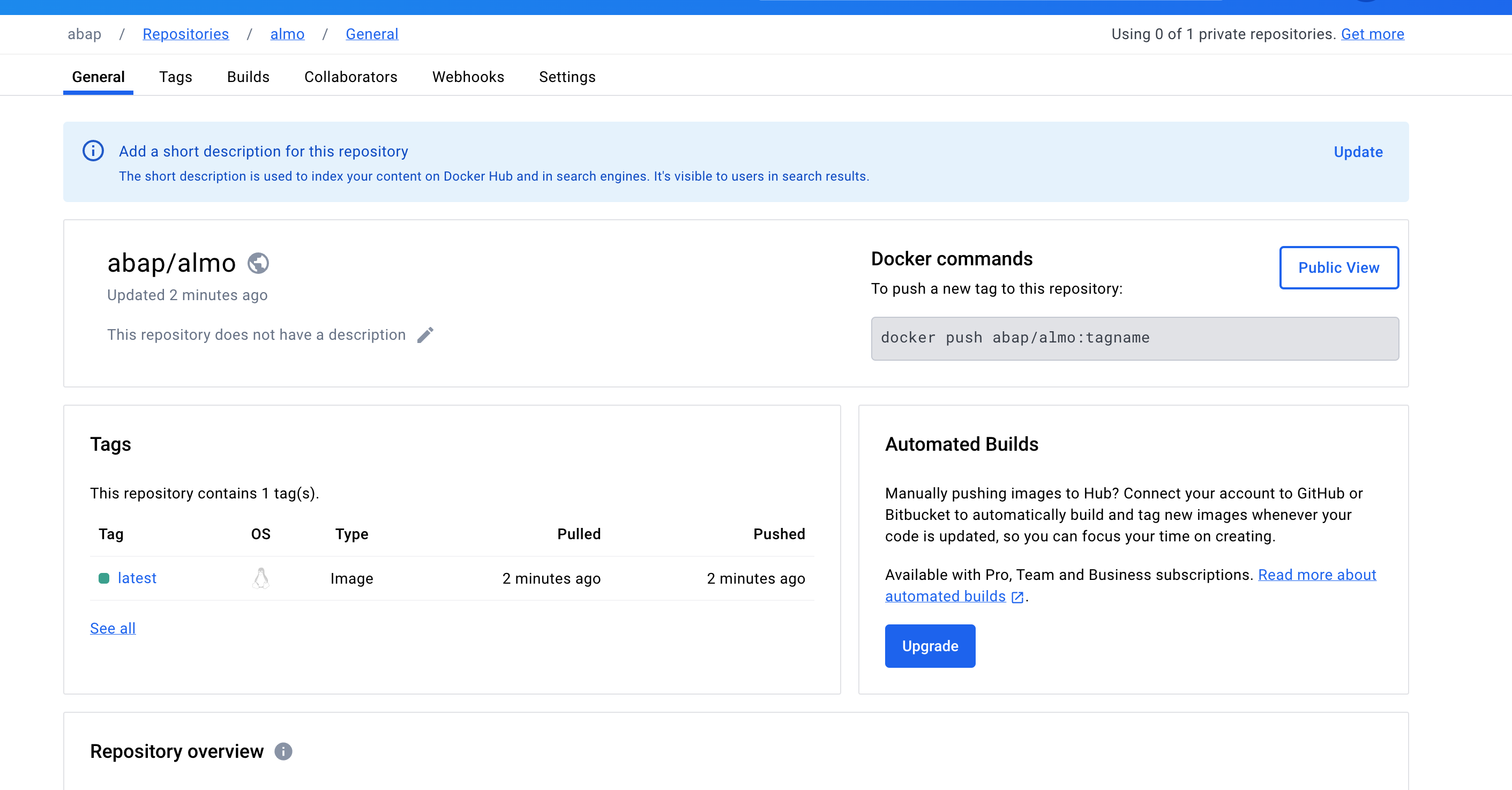Click the docker push command box
Image resolution: width=1512 pixels, height=790 pixels.
(x=1135, y=339)
